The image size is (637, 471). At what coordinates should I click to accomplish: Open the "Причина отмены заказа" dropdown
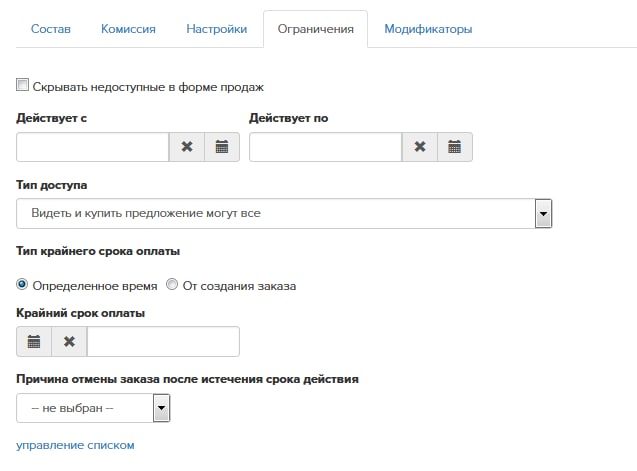[93, 408]
